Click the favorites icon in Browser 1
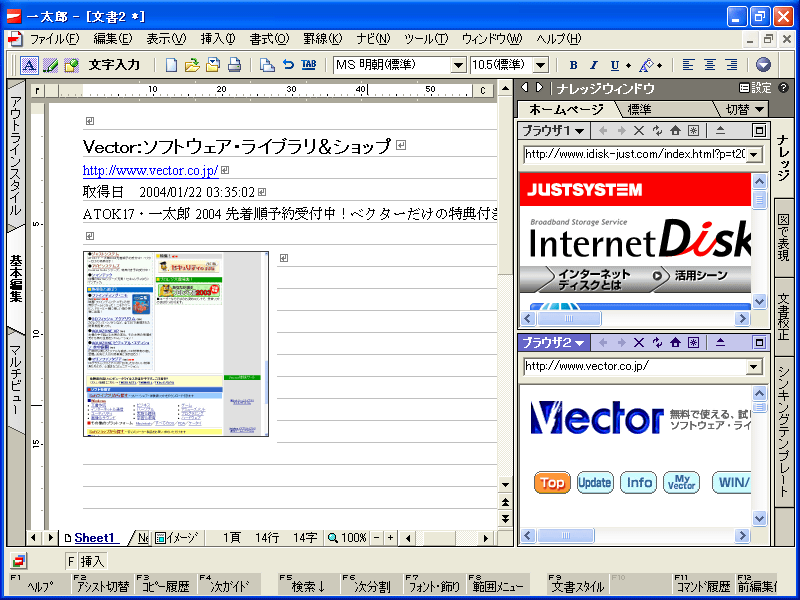Screen dimensions: 800x600 pos(693,131)
